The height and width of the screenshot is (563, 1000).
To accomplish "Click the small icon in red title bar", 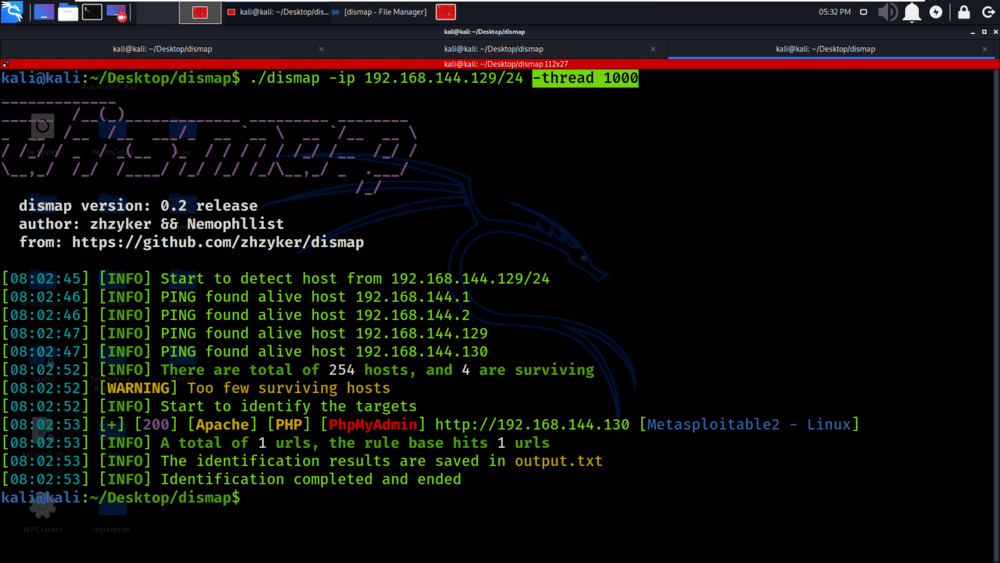I will (x=5, y=64).
